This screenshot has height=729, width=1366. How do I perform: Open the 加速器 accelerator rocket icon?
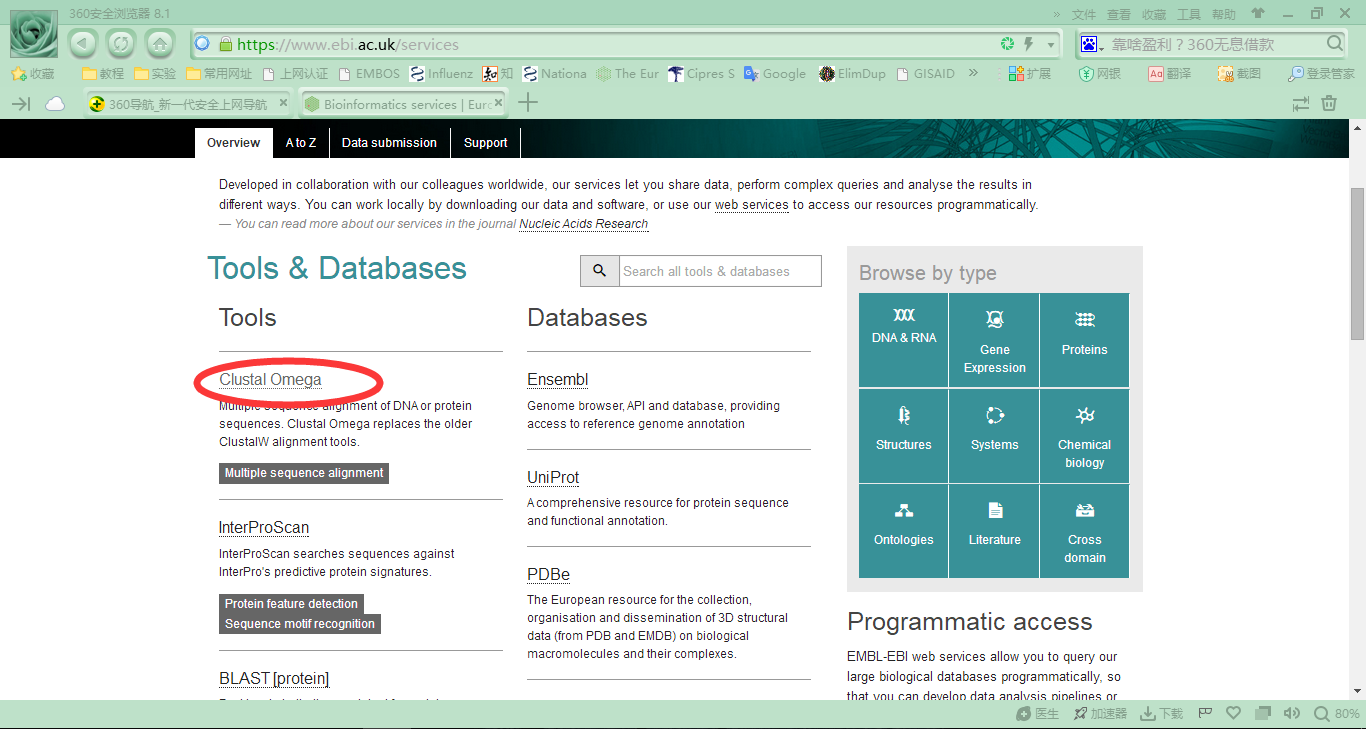[1100, 714]
